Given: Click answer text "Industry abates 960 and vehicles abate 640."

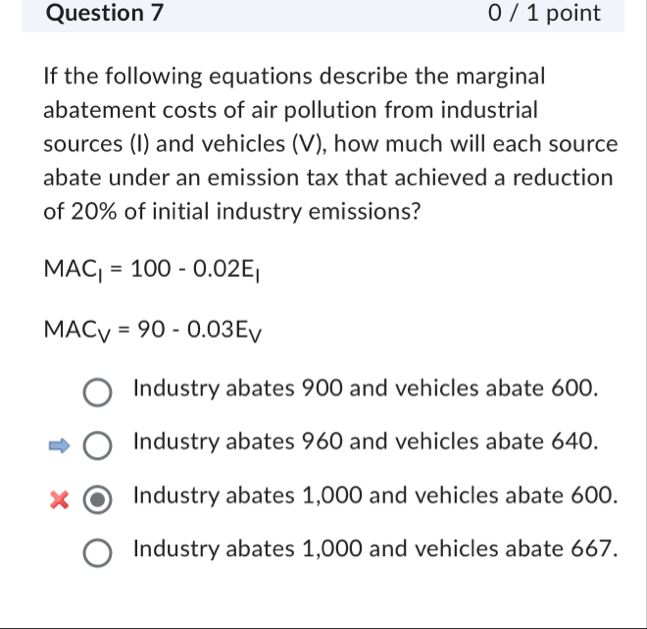Looking at the screenshot, I should click(366, 441).
